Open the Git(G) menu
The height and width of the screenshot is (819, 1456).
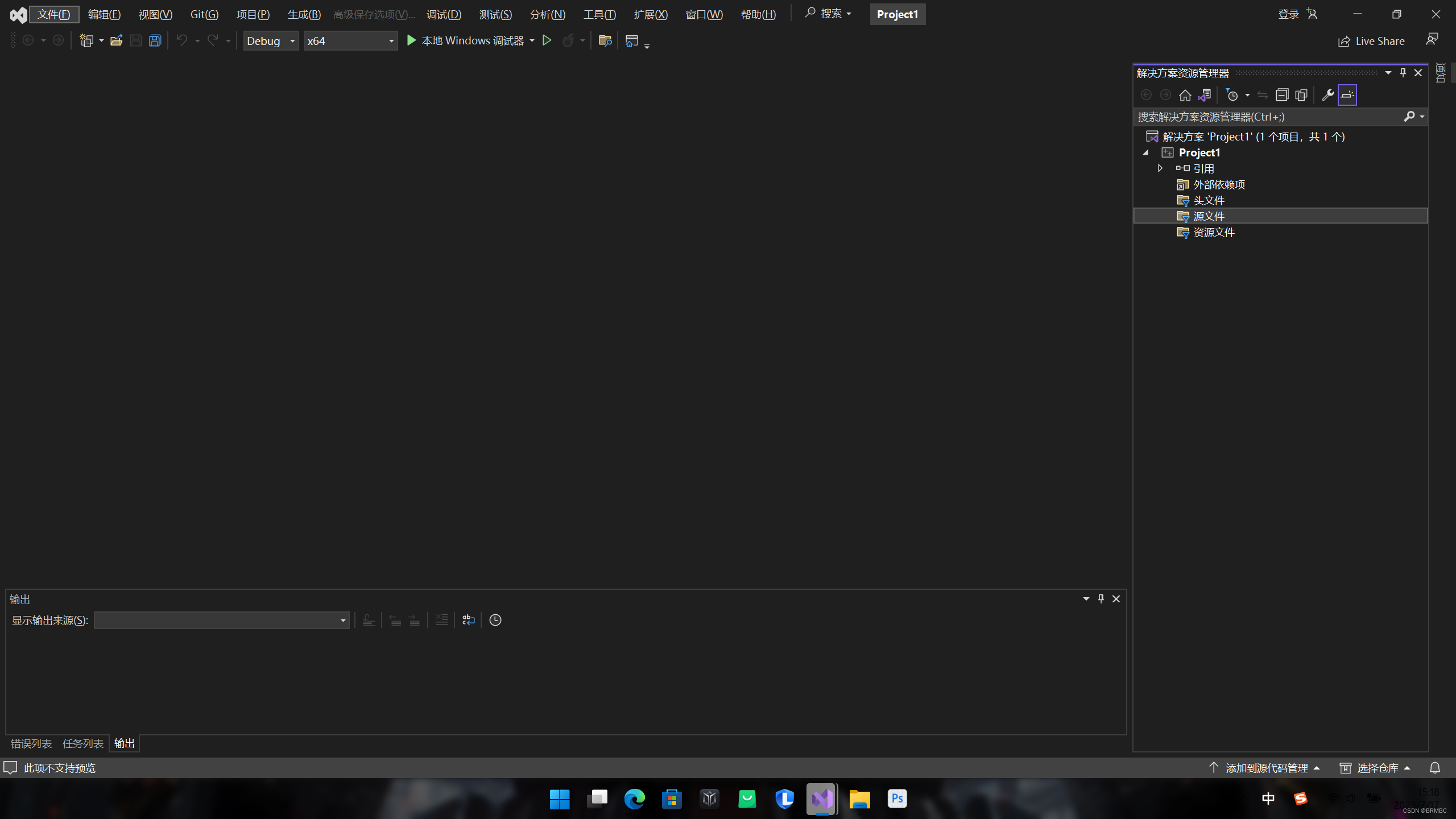pyautogui.click(x=204, y=14)
